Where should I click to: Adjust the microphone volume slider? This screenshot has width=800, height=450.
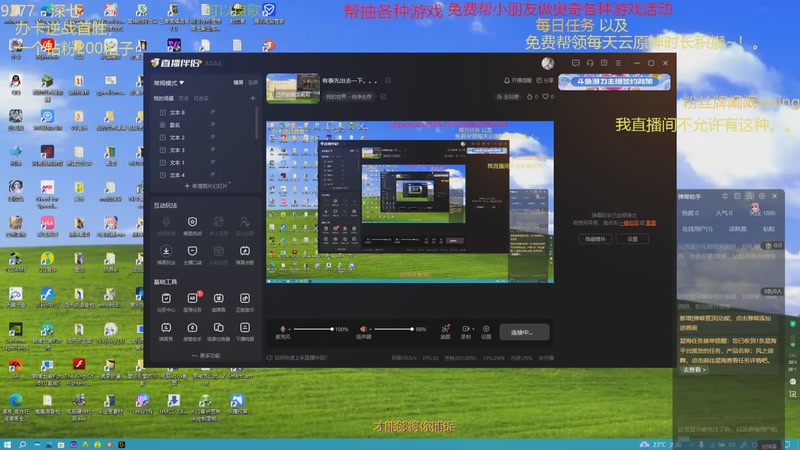[313, 329]
